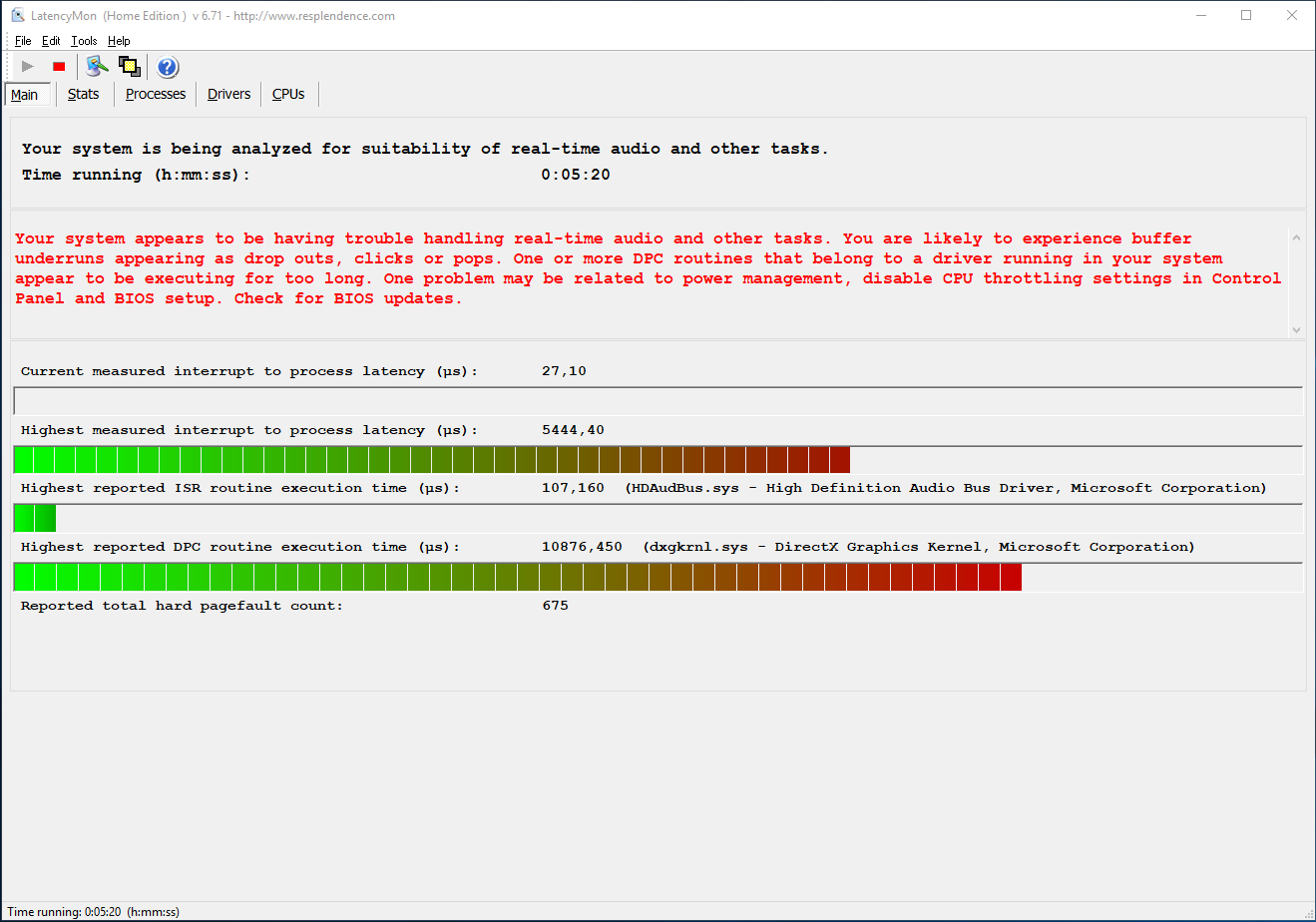Image resolution: width=1316 pixels, height=922 pixels.
Task: Click "Current measured interrupt to process latency" label
Action: (x=249, y=371)
